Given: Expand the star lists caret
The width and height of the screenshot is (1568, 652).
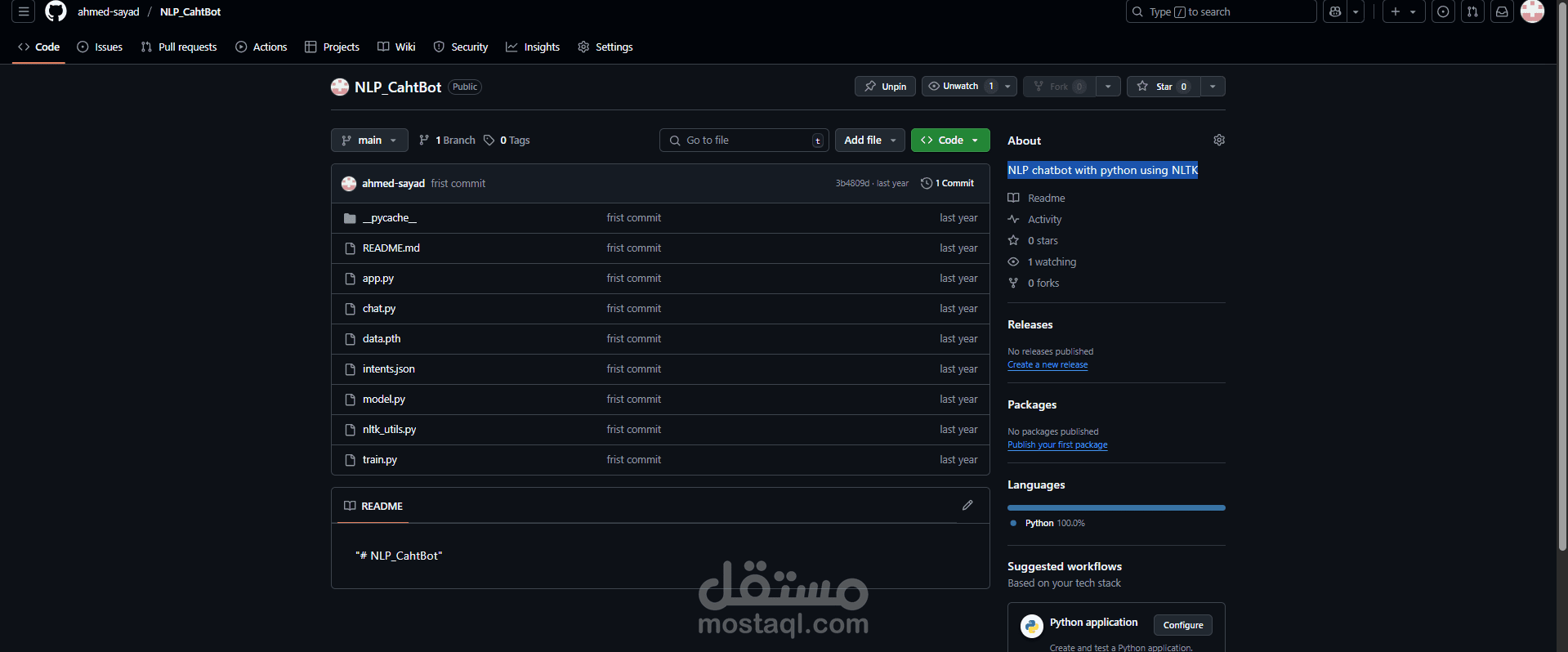Looking at the screenshot, I should [1213, 87].
